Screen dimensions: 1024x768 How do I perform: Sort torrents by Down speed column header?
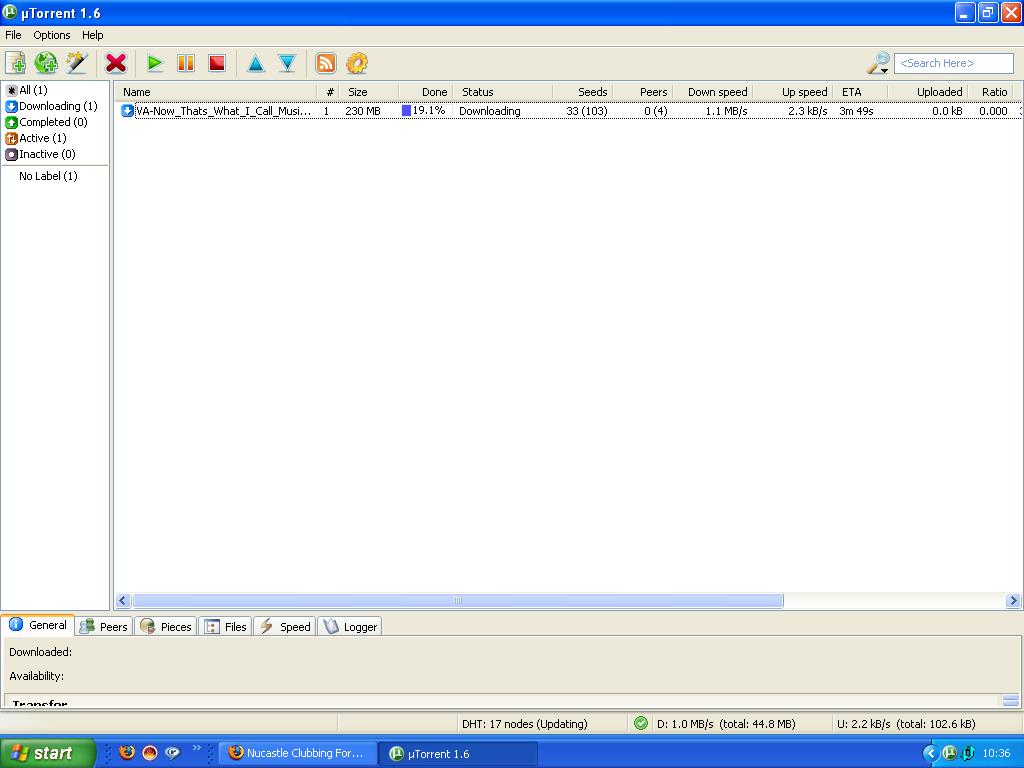click(717, 92)
